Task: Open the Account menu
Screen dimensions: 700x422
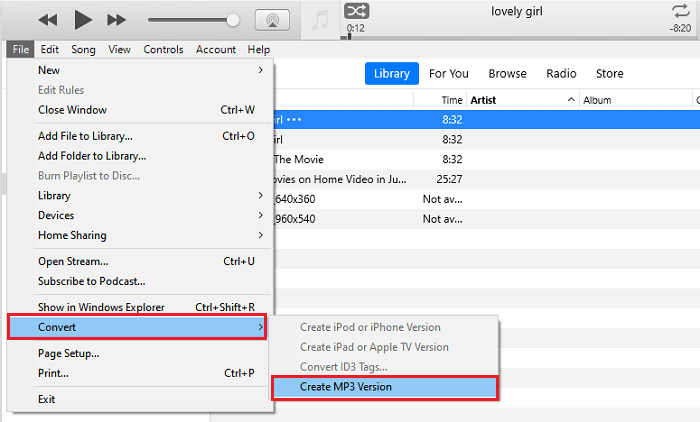Action: pyautogui.click(x=216, y=50)
